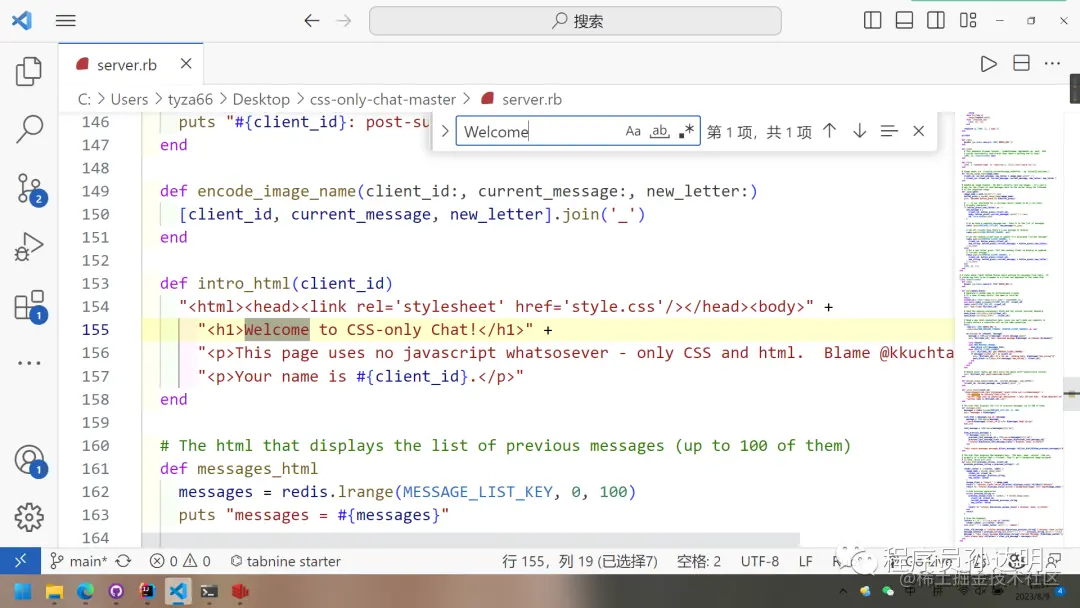Open Source Control view with 2 badge
Image resolution: width=1080 pixels, height=608 pixels.
pos(29,188)
